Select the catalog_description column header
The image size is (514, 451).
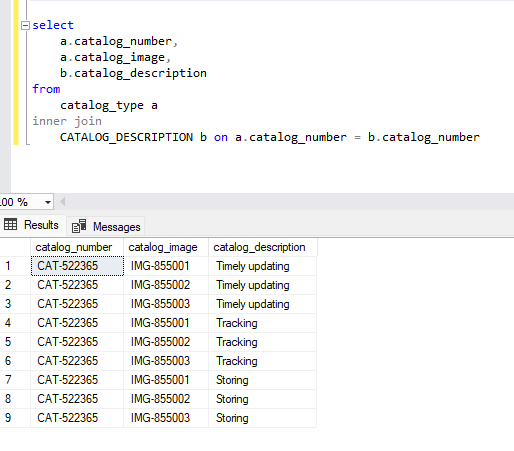pos(263,247)
